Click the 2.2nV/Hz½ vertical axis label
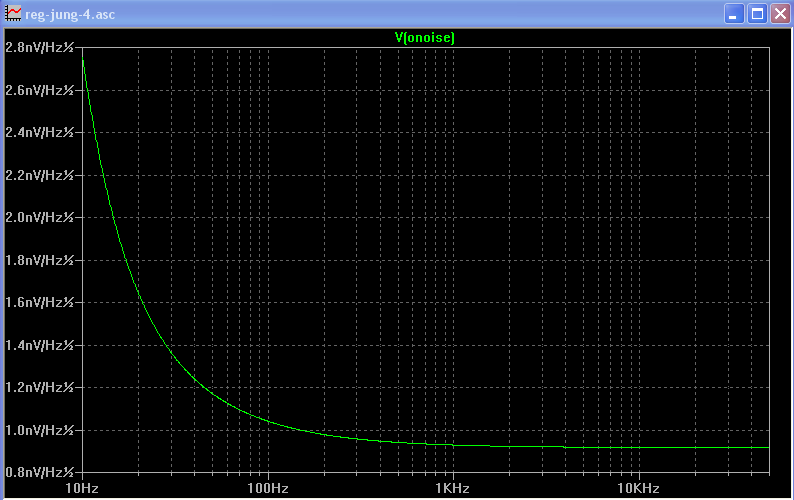The height and width of the screenshot is (500, 794). tap(39, 175)
